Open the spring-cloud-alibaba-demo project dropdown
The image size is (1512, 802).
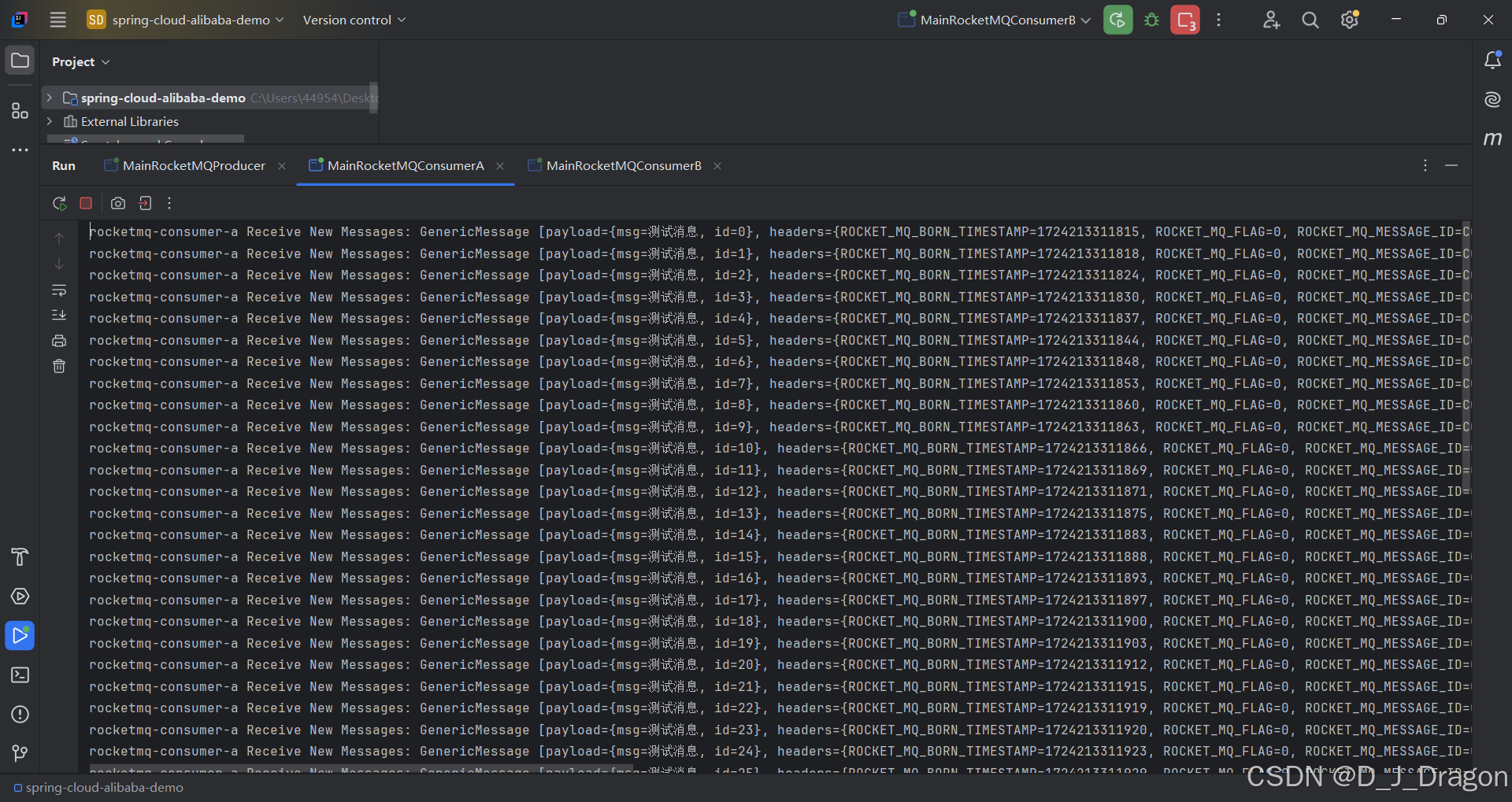(x=185, y=20)
